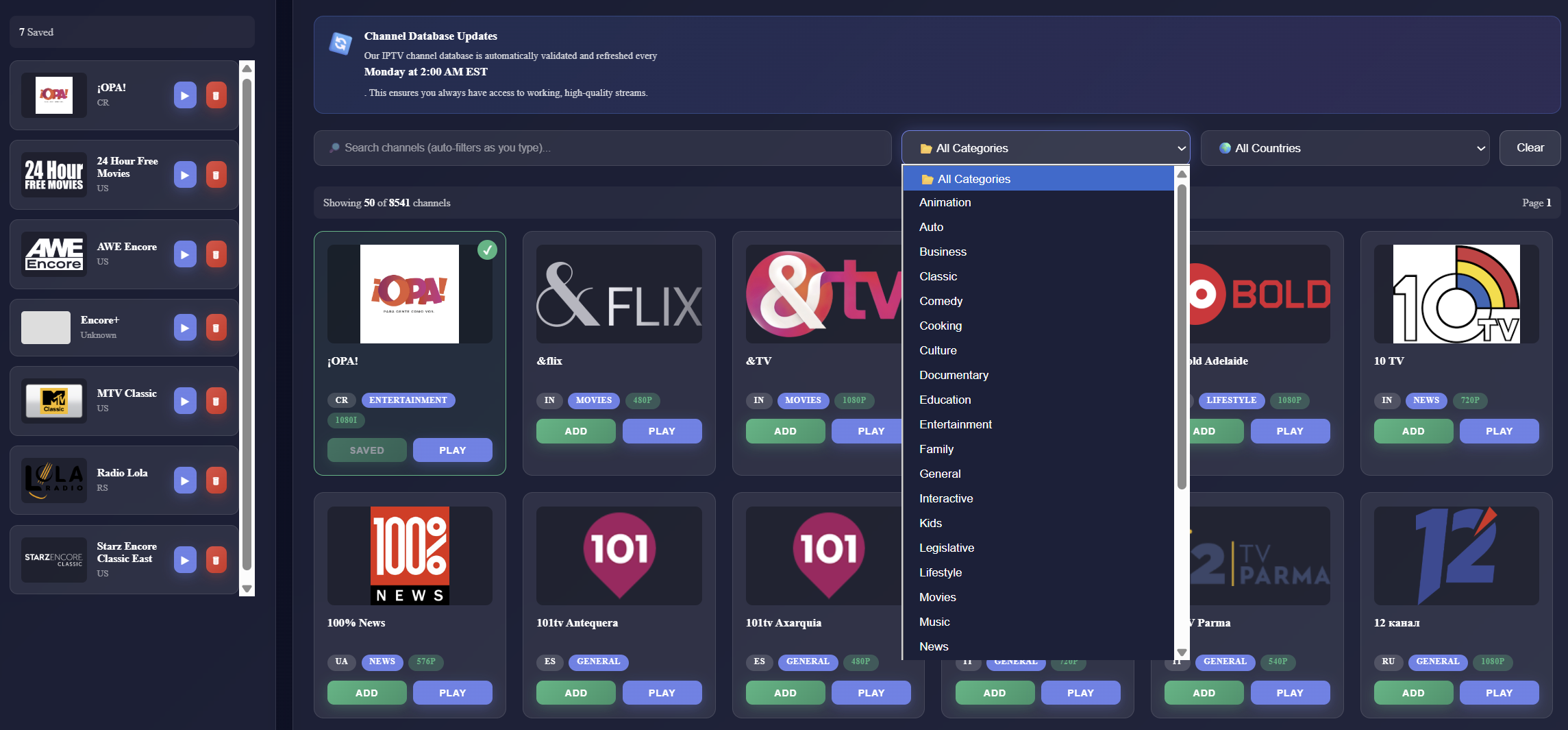Select the News category option
Viewport: 1568px width, 730px height.
934,646
